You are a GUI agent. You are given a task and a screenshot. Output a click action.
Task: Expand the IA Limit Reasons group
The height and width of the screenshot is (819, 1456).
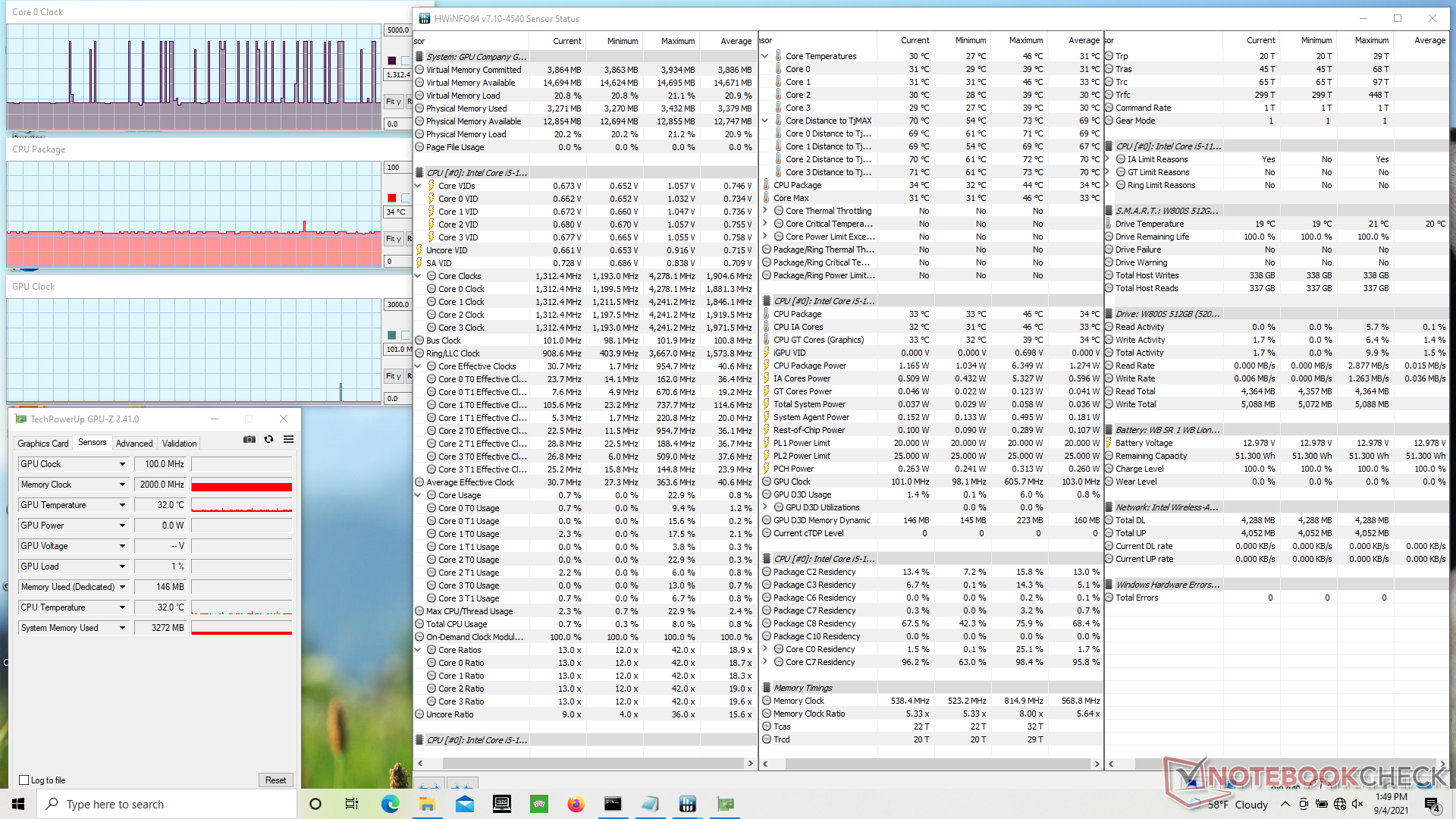[1107, 159]
